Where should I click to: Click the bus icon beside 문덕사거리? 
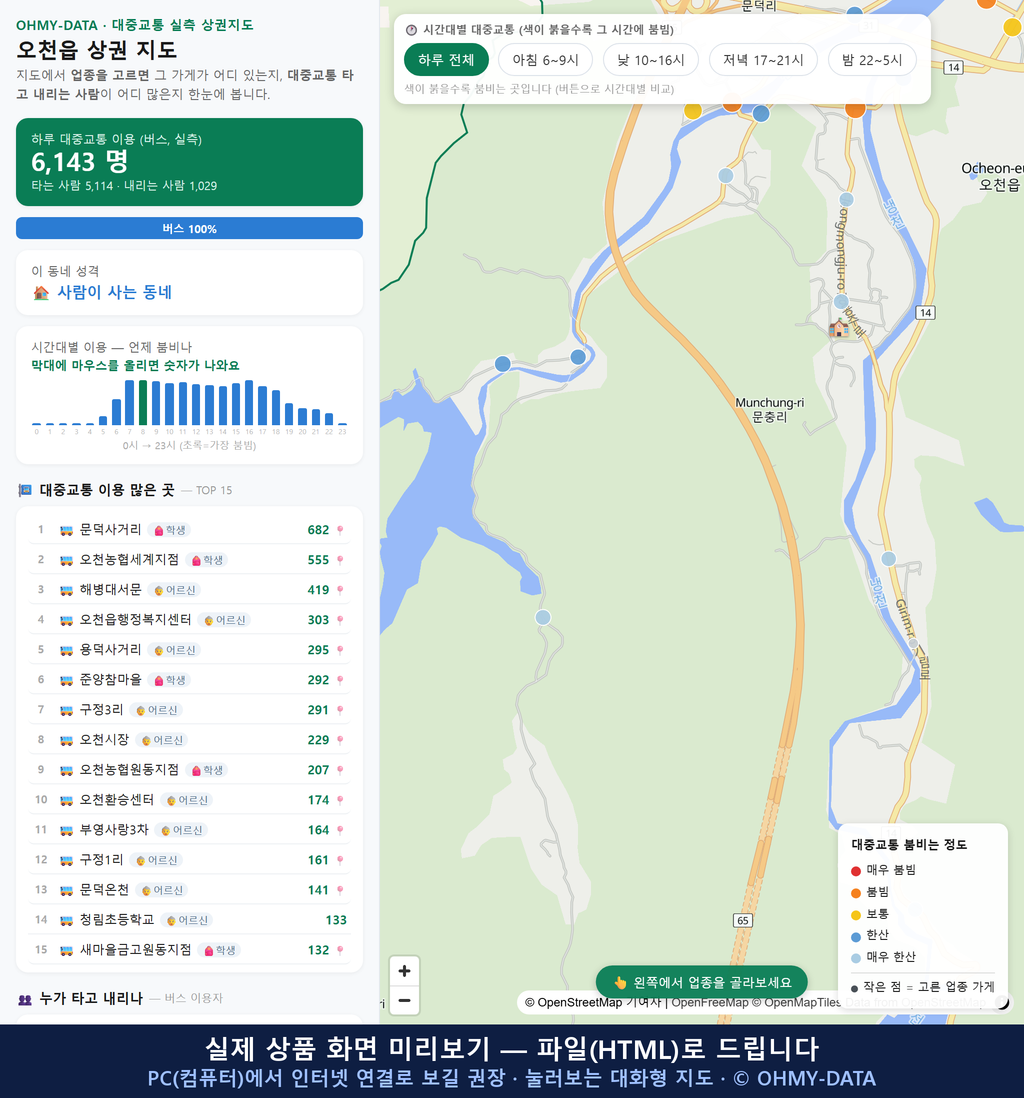(67, 531)
